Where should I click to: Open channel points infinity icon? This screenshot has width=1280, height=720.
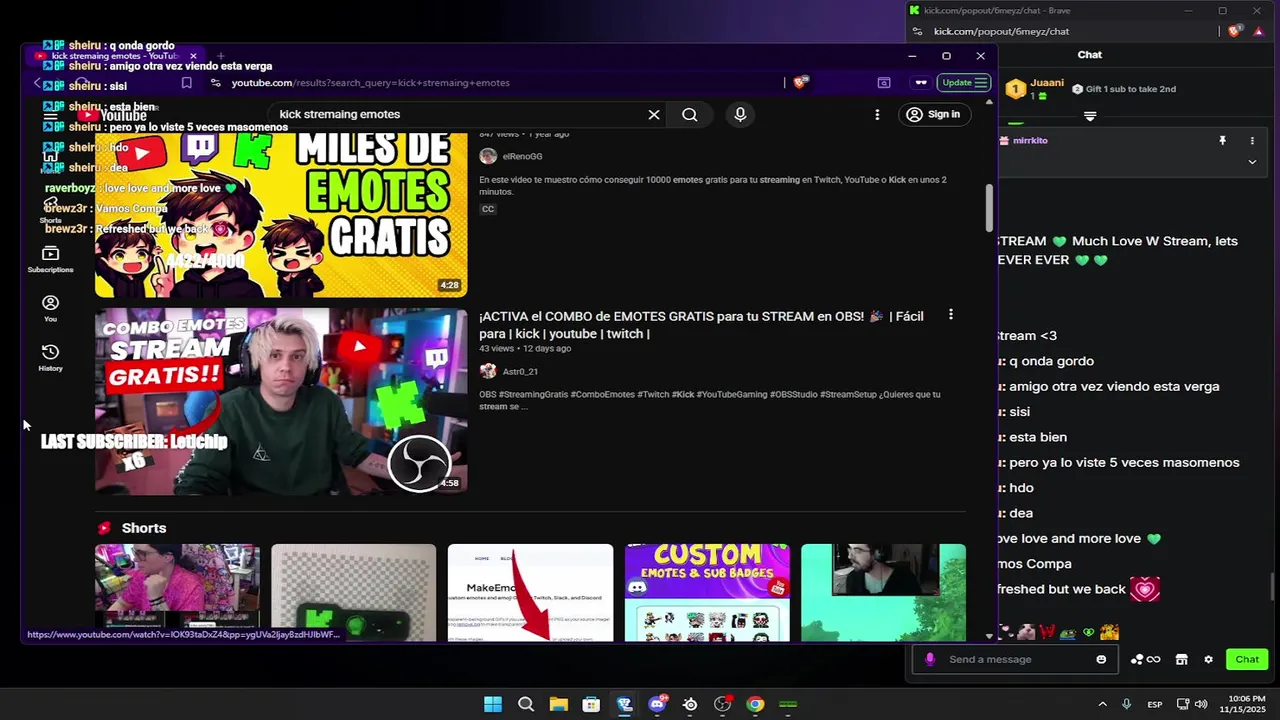(x=1146, y=660)
